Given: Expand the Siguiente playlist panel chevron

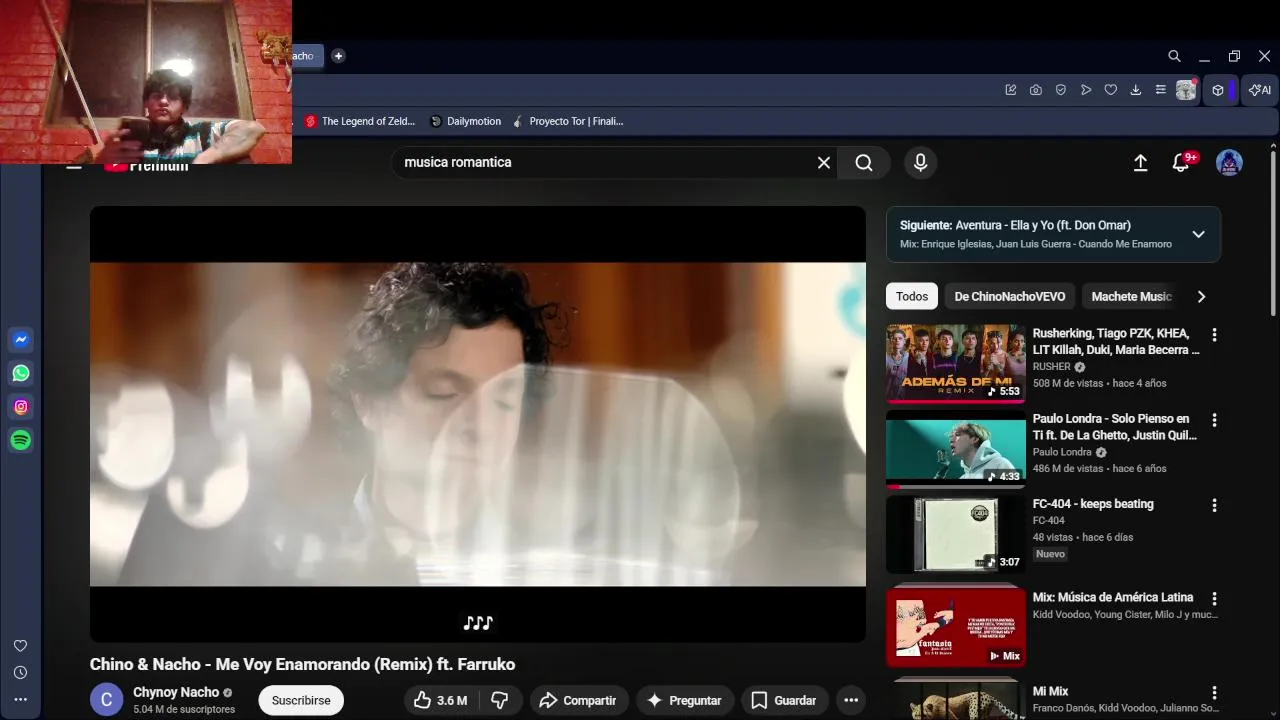Looking at the screenshot, I should click(x=1198, y=234).
